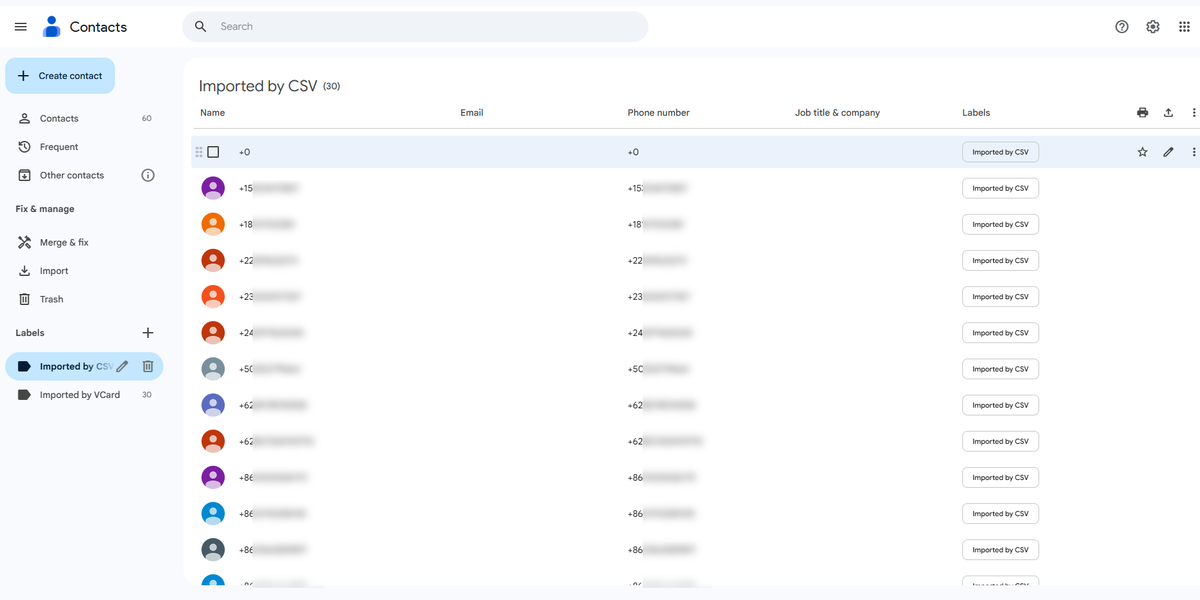
Task: Click the Imported by CSV chip on +0 row
Action: pos(1000,152)
